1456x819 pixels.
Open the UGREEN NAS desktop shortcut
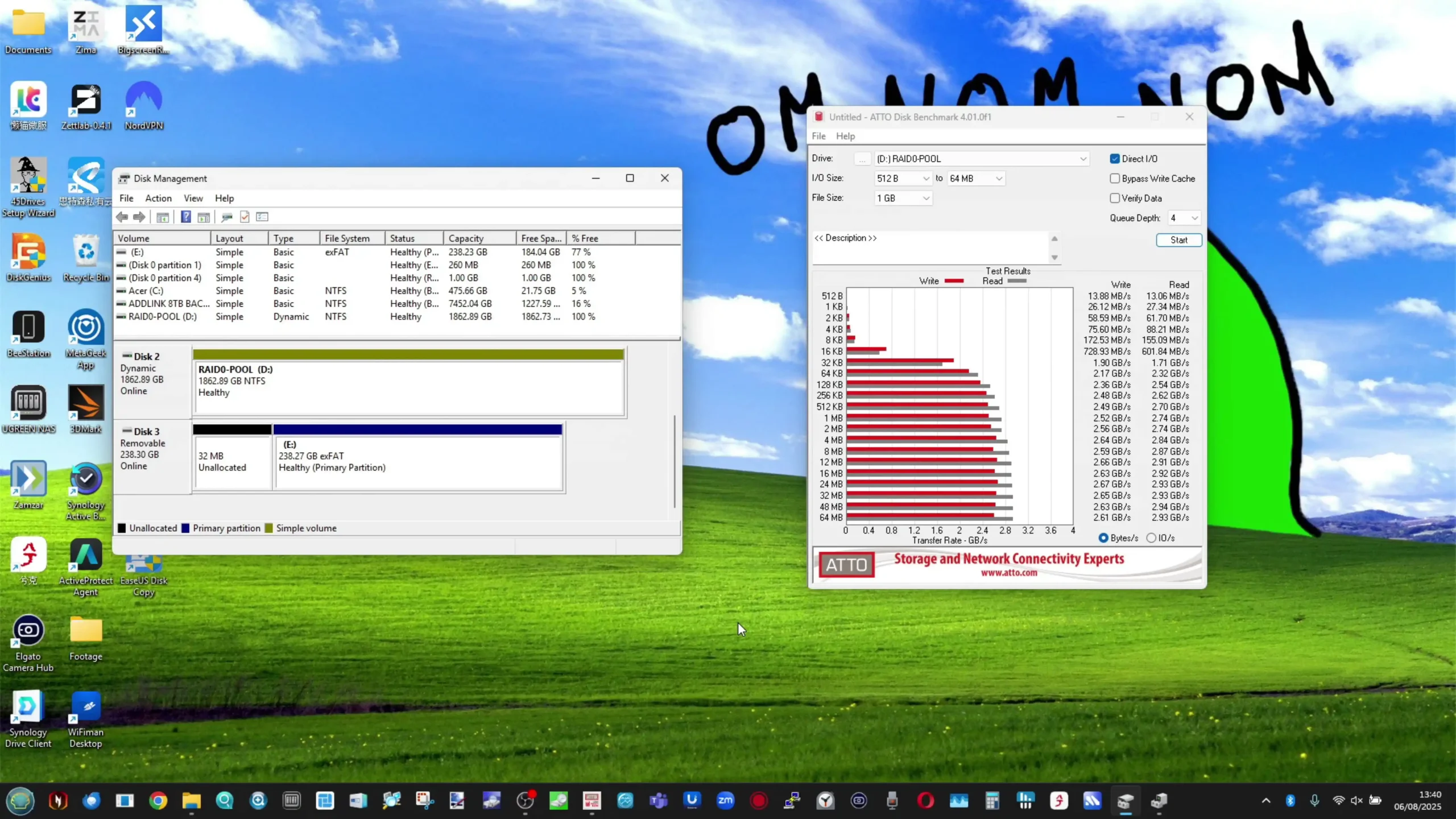point(28,409)
